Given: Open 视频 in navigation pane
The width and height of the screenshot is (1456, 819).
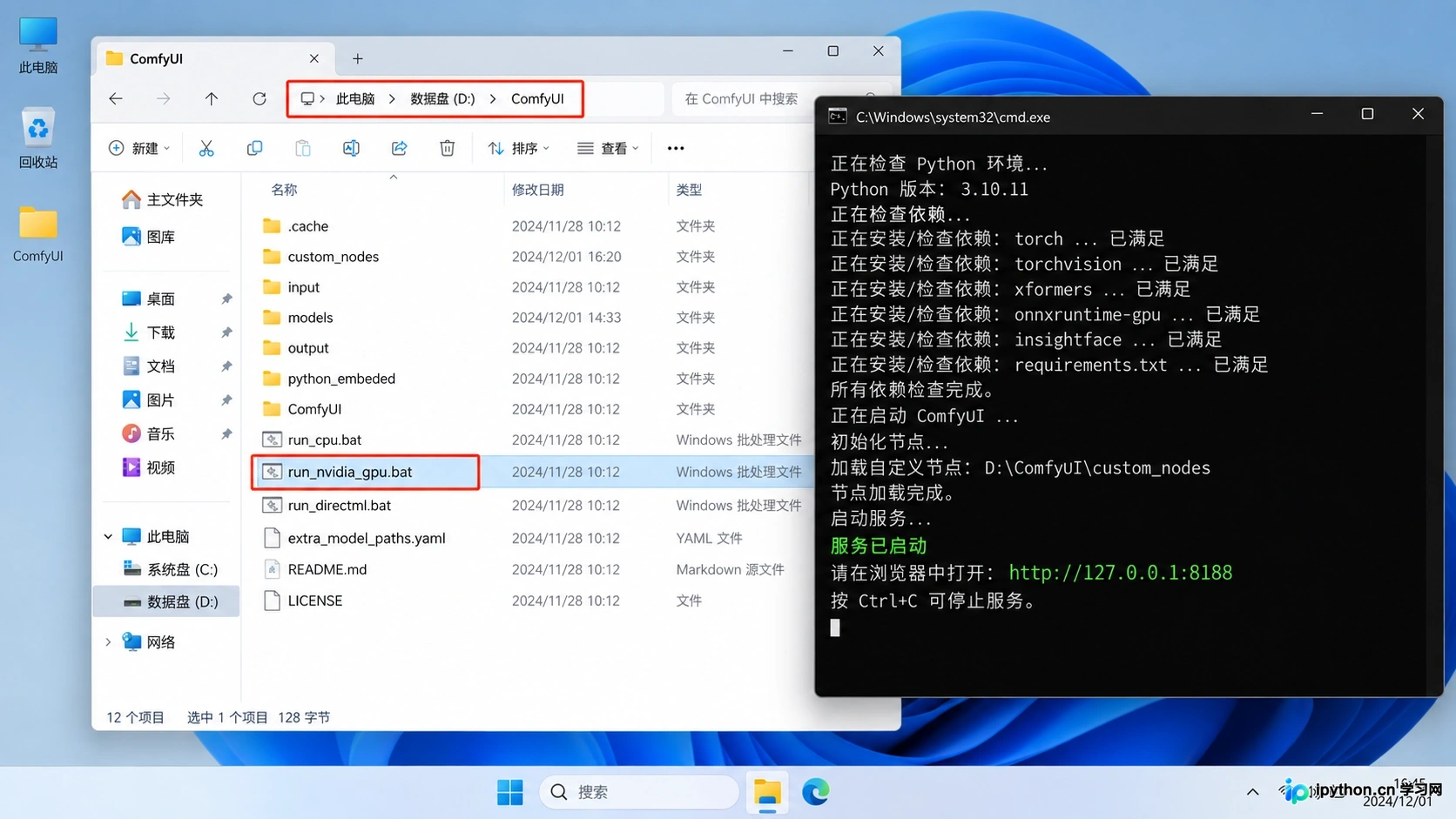Looking at the screenshot, I should [x=148, y=468].
